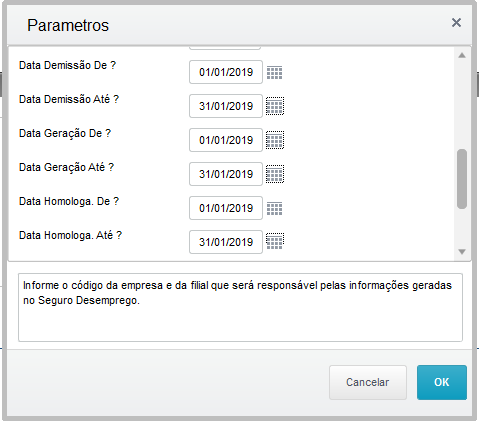Click the scrollbar up arrow
This screenshot has width=479, height=423.
click(x=462, y=55)
